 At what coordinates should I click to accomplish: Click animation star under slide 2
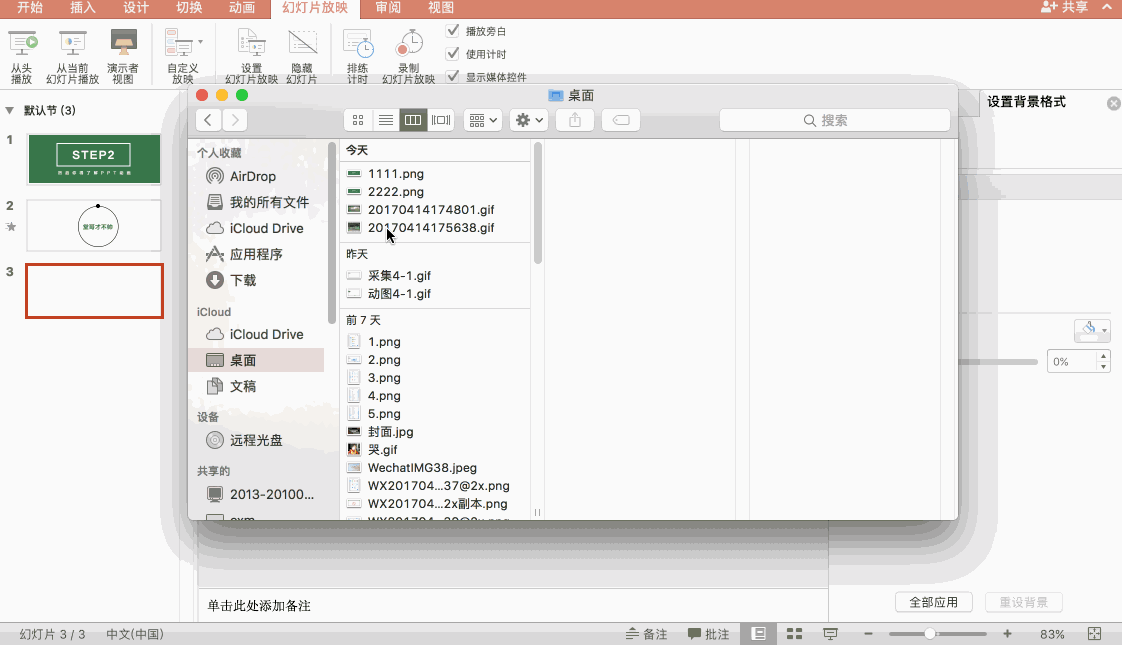click(x=11, y=227)
